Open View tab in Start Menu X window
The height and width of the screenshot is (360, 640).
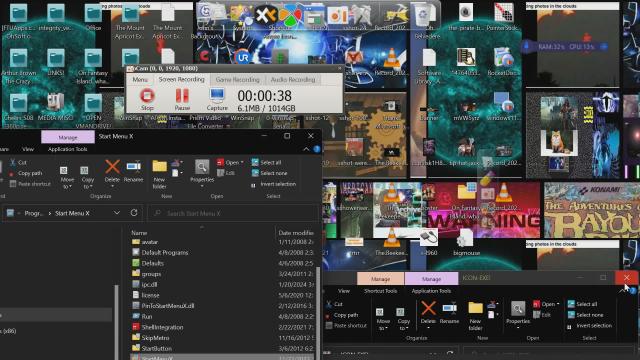click(28, 149)
